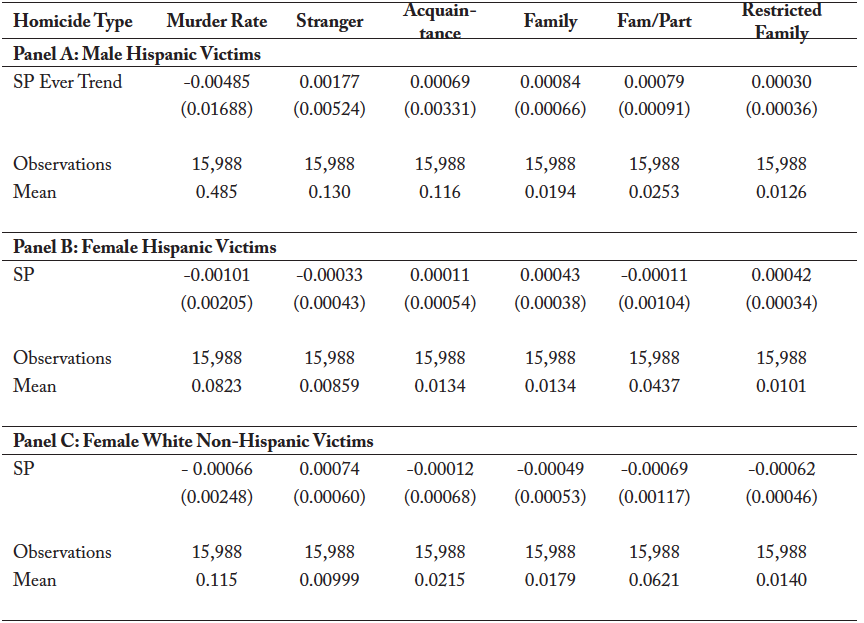
Task: Click the "Homicide Type" column header
Action: (x=73, y=21)
